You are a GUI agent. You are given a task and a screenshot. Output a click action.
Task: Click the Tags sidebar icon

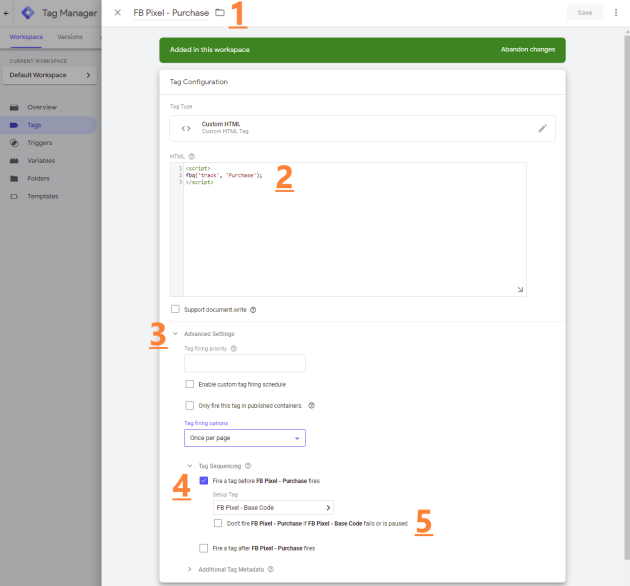tap(14, 125)
